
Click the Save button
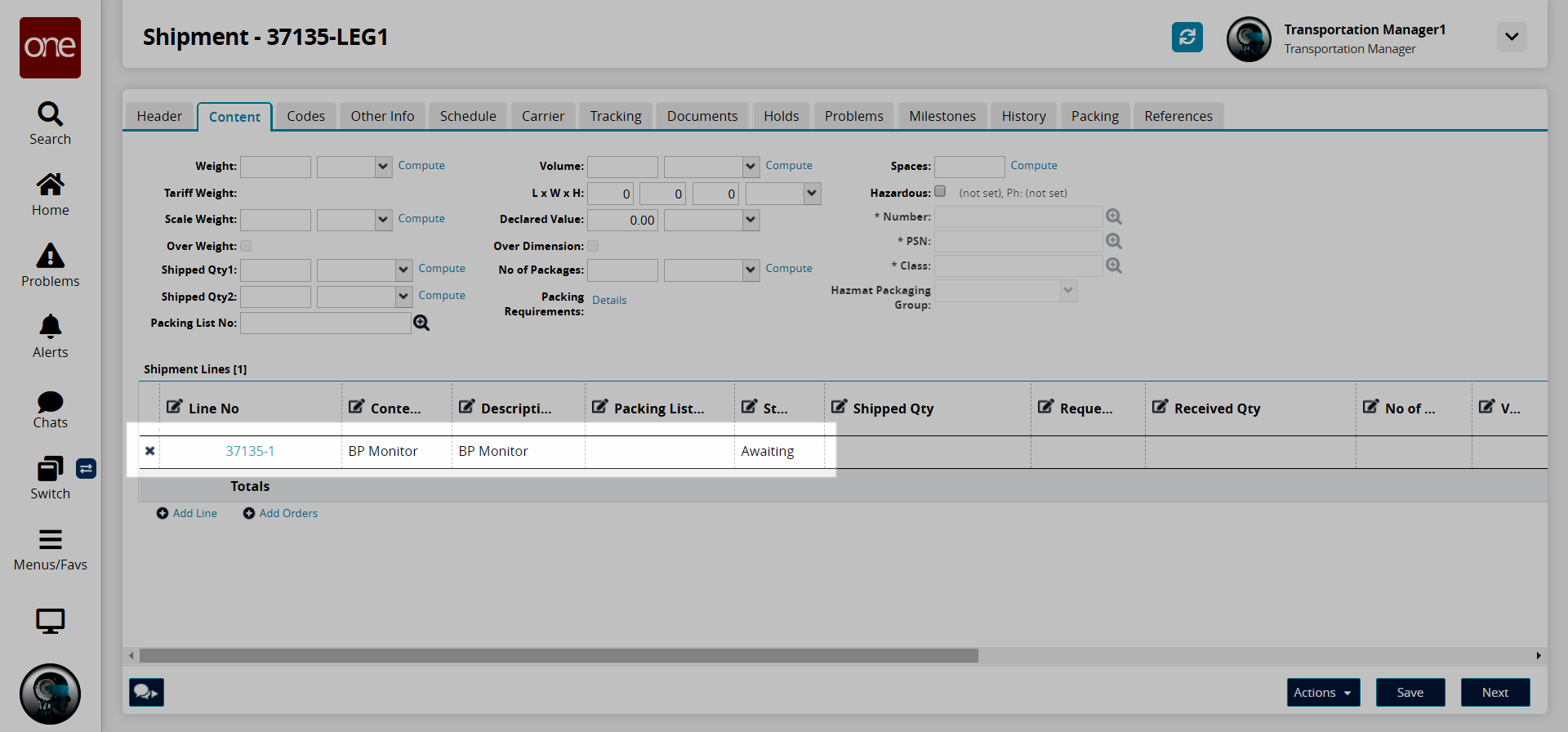pos(1410,692)
